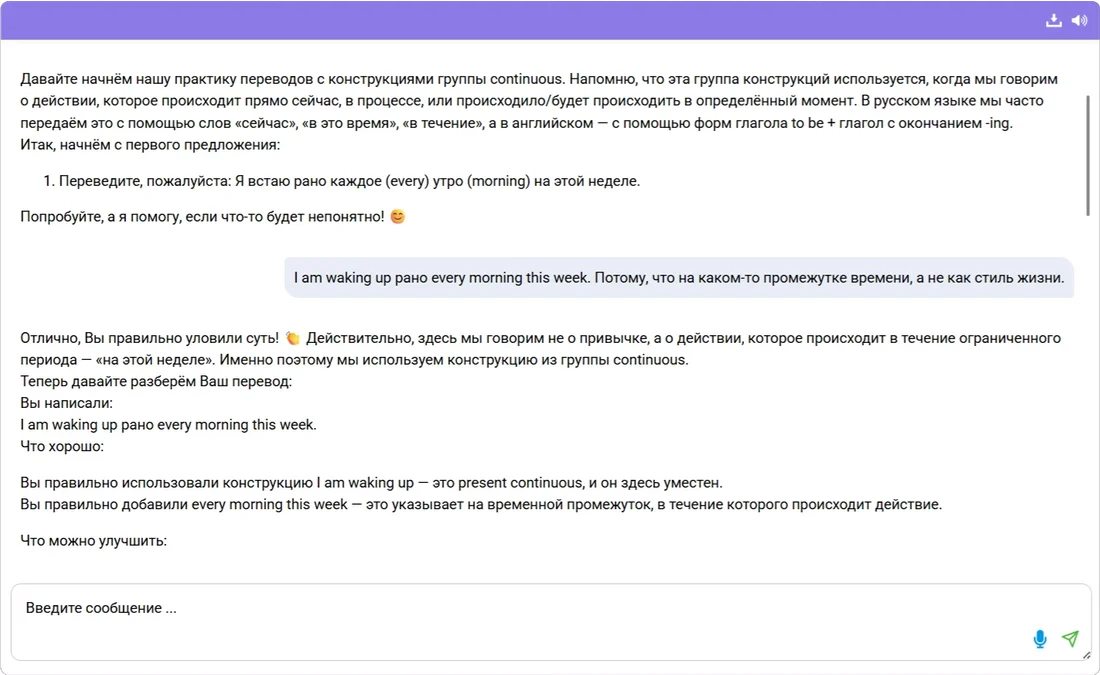Click the heading 'Что хорошо:'

point(62,446)
